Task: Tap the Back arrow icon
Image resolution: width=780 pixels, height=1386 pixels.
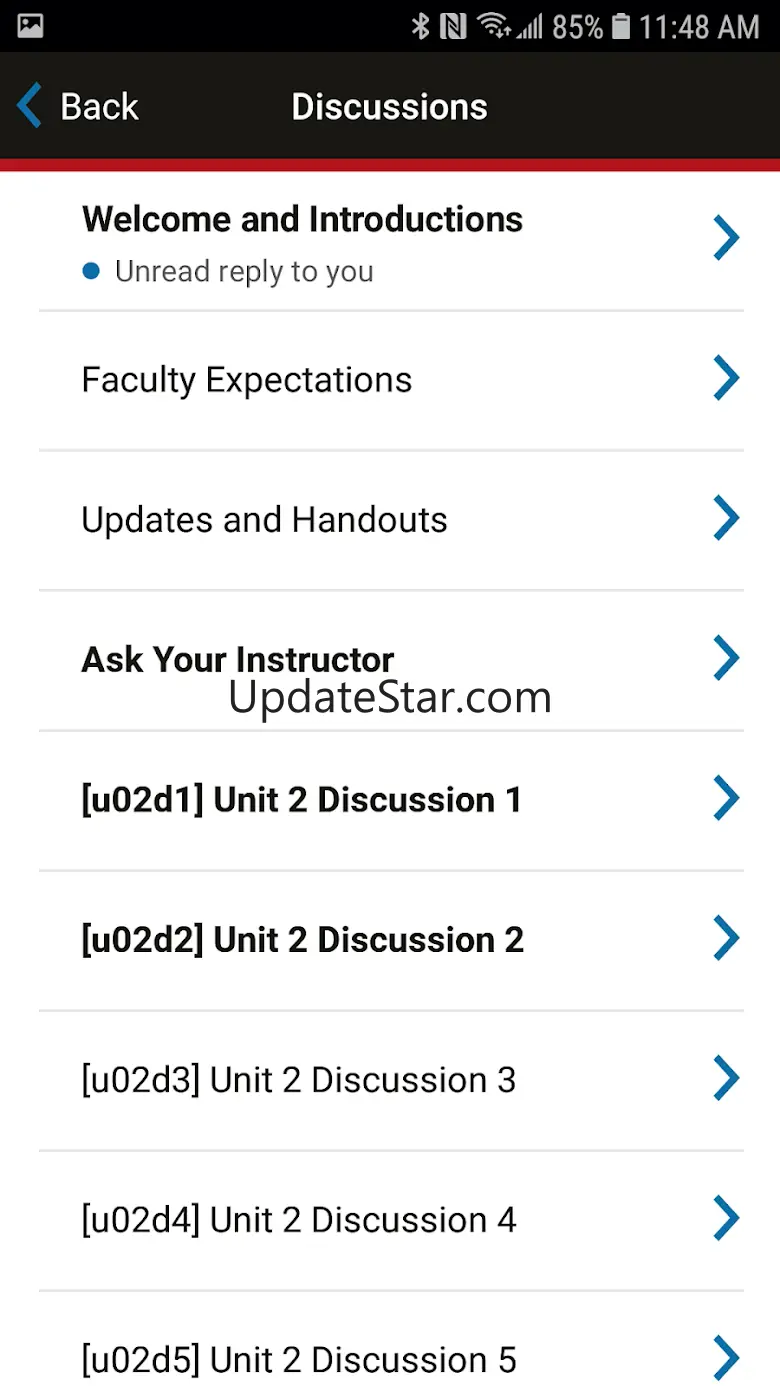Action: tap(30, 106)
